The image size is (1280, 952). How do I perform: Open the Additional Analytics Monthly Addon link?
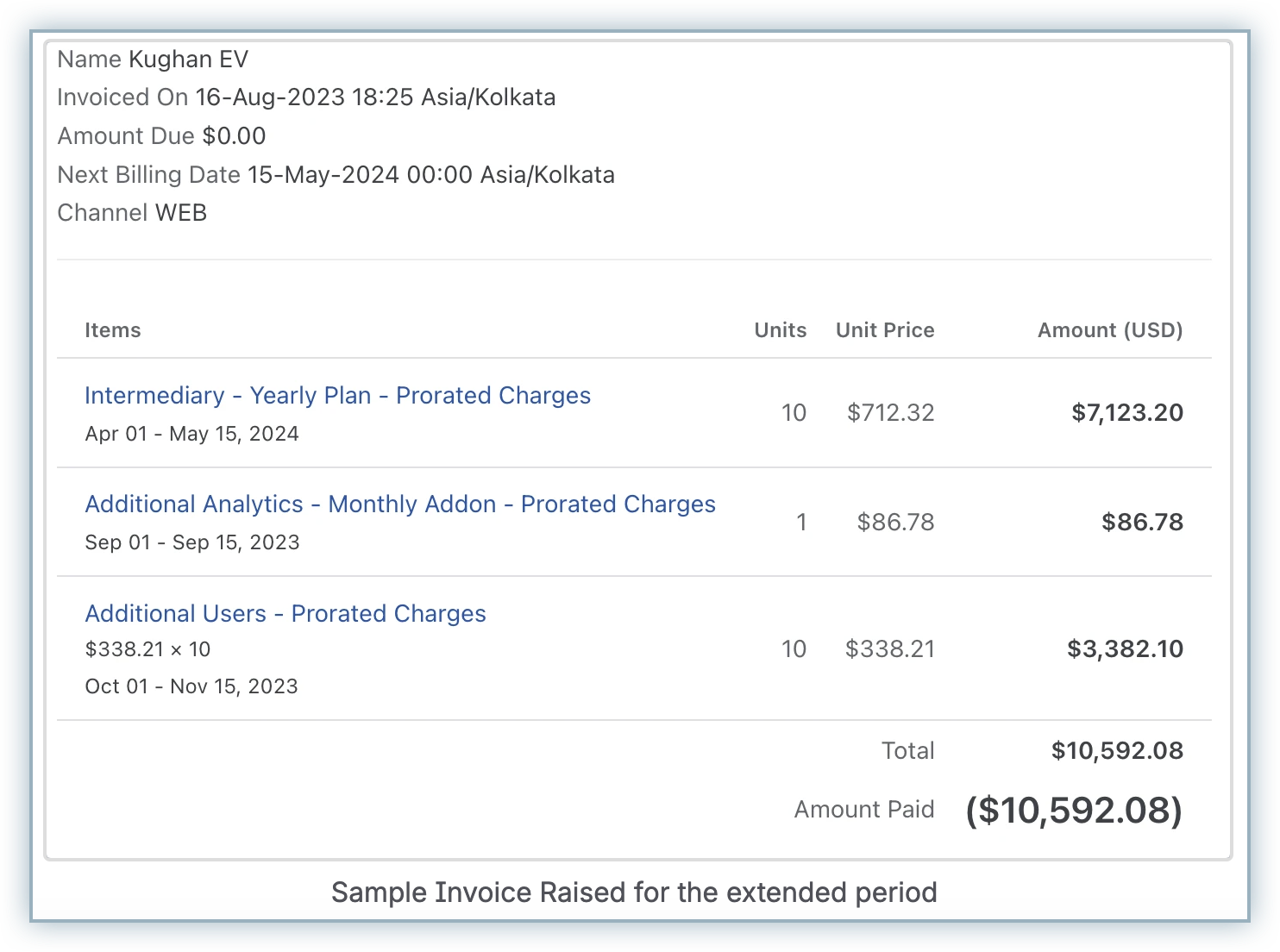click(400, 504)
